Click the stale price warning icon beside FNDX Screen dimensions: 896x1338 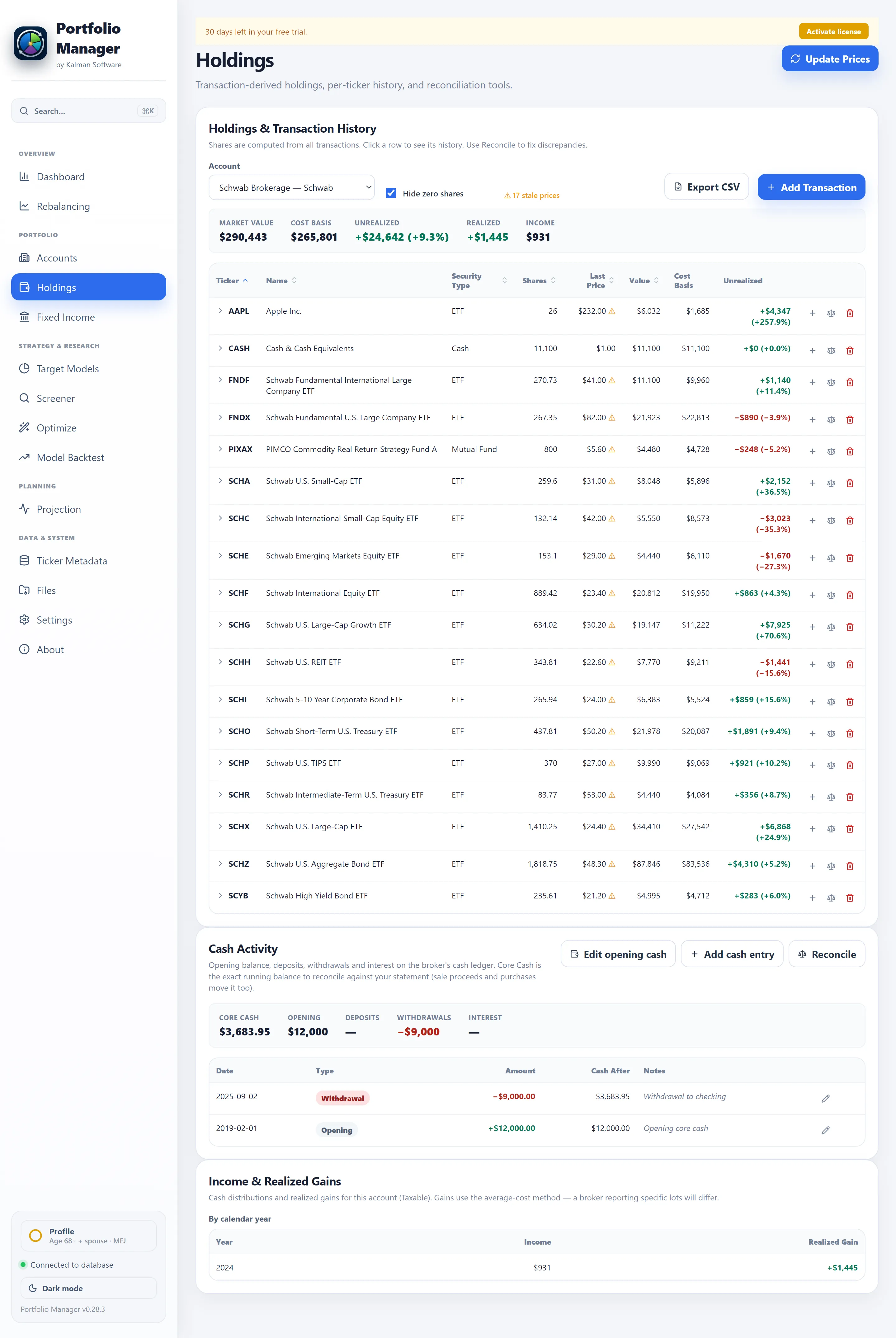(612, 418)
